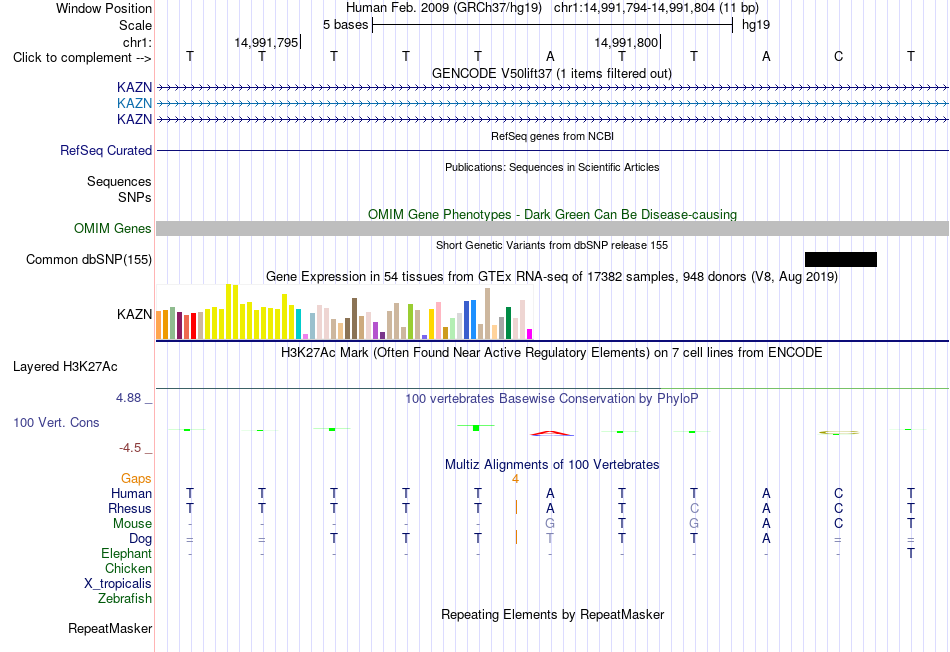Click the C base in complement row
This screenshot has height=652, width=950.
(x=839, y=56)
